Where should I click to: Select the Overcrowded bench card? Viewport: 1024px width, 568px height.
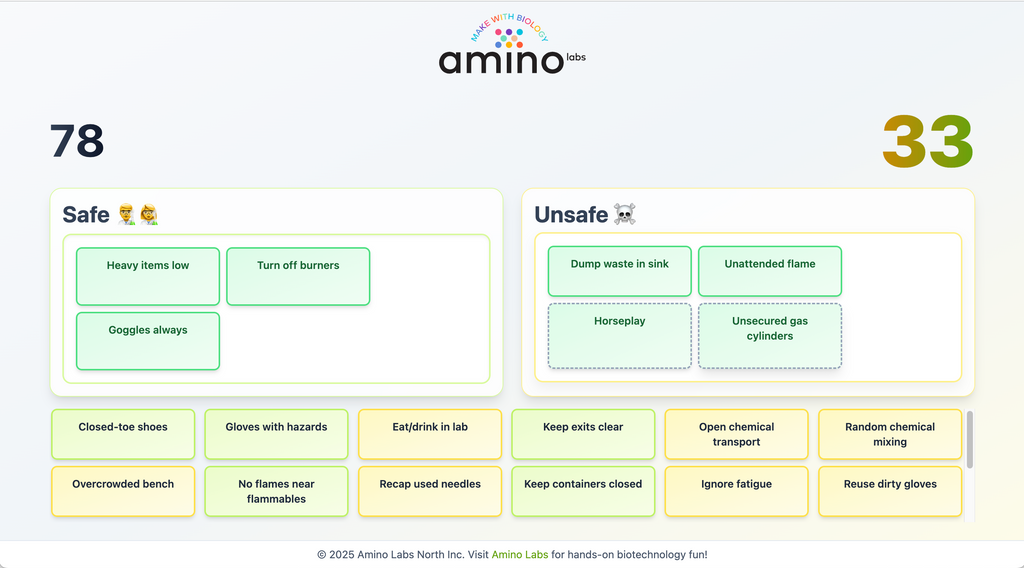point(123,492)
